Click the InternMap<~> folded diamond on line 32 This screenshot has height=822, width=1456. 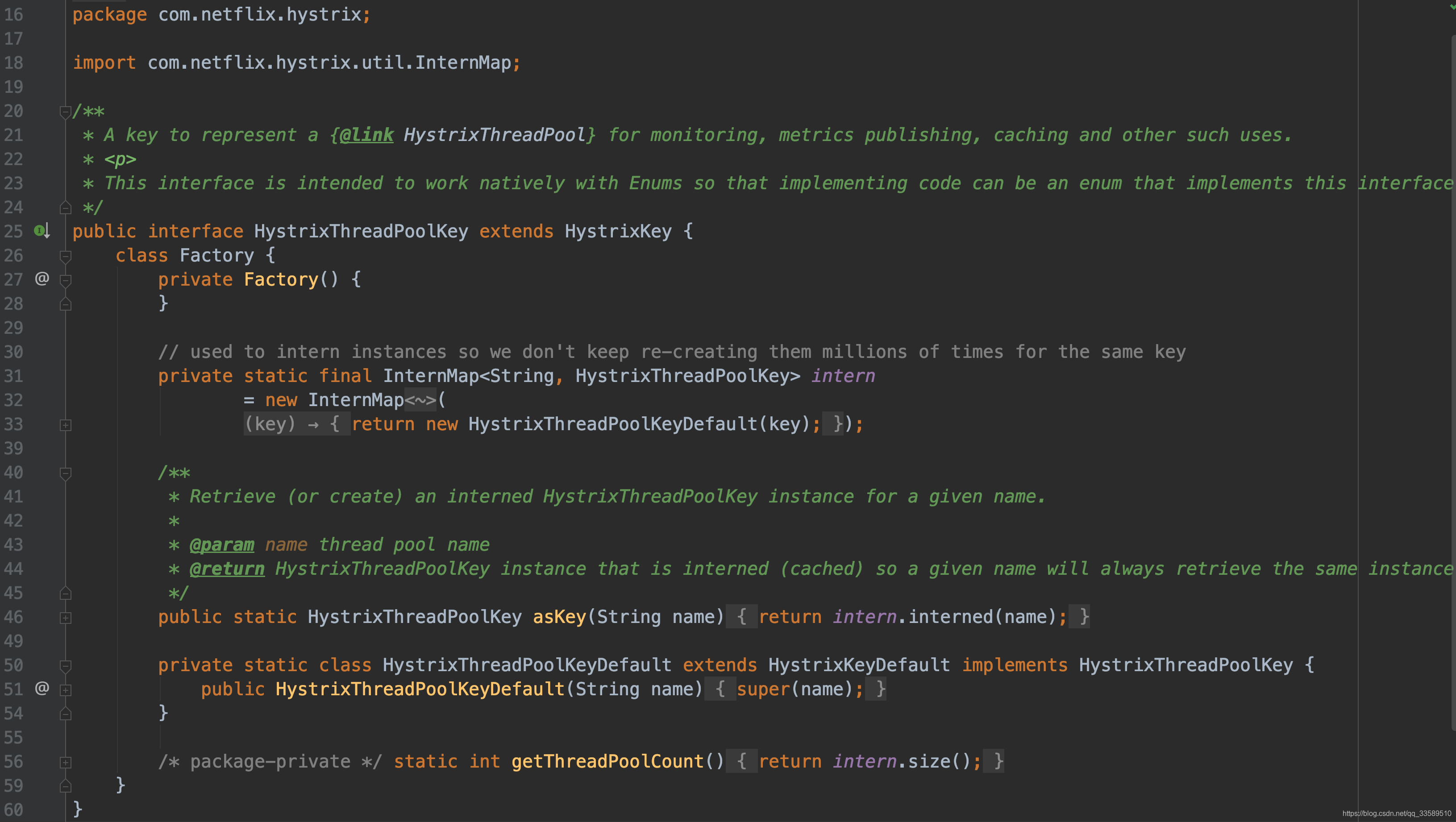[420, 400]
